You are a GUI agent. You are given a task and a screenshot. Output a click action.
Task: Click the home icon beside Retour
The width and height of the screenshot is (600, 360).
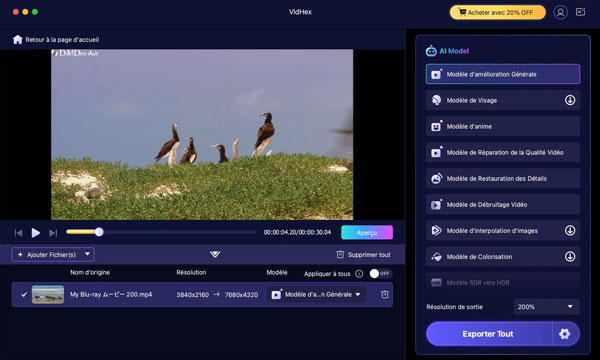pos(18,39)
